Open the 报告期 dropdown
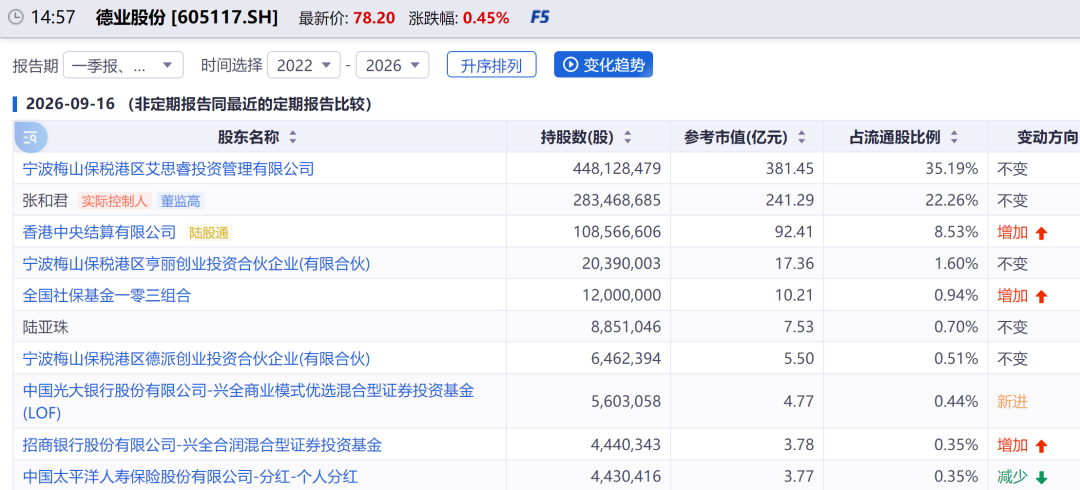The image size is (1080, 490). pyautogui.click(x=123, y=65)
